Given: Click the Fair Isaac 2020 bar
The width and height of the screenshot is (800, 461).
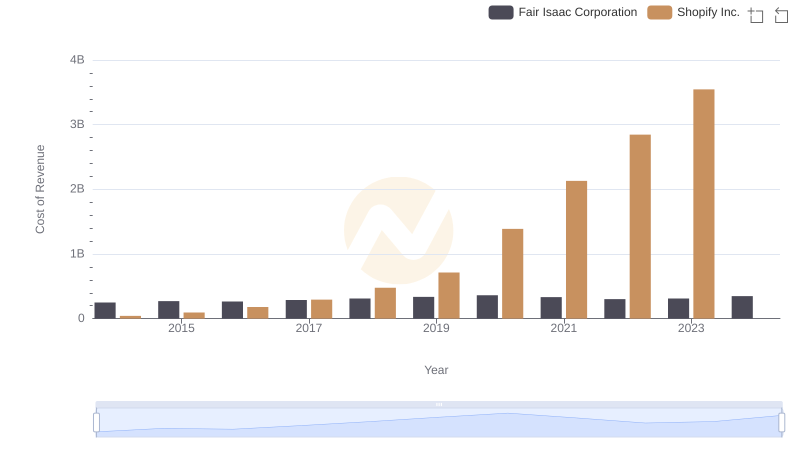Looking at the screenshot, I should point(487,306).
